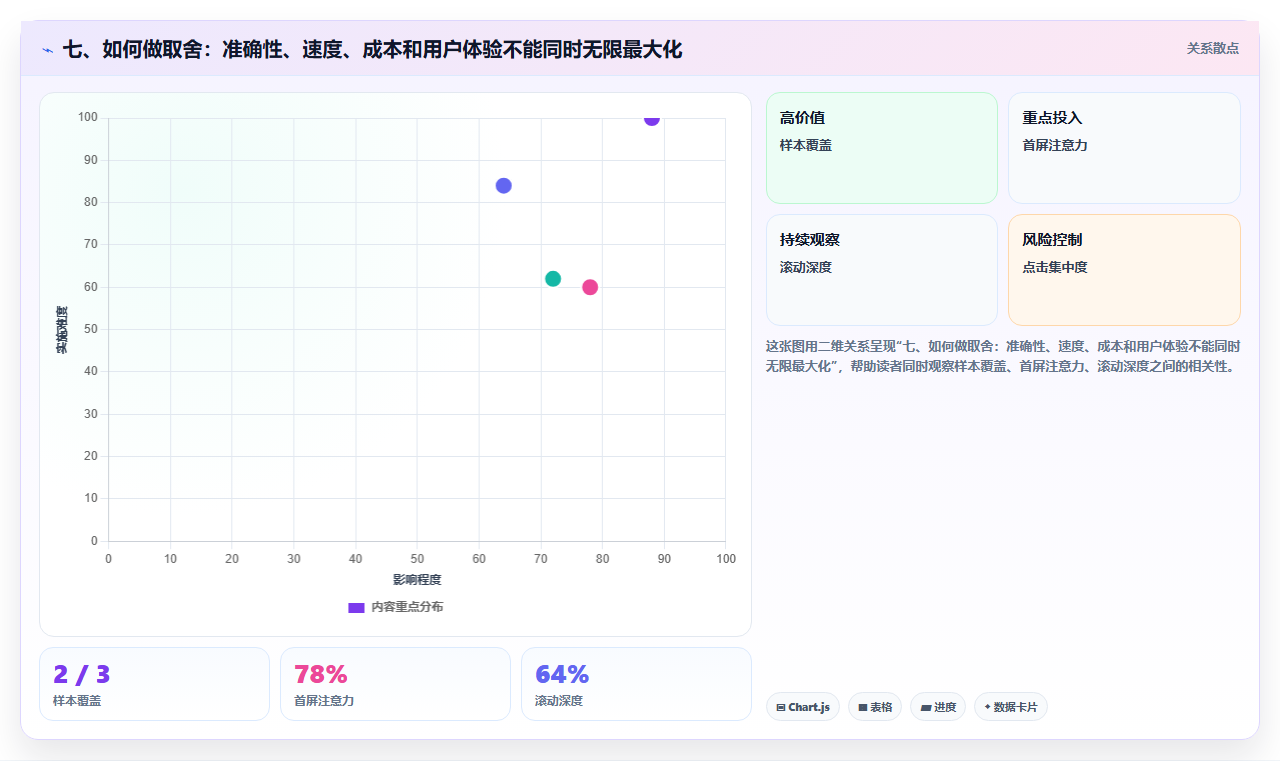Click the 关系散点 label in the header

tap(1212, 48)
